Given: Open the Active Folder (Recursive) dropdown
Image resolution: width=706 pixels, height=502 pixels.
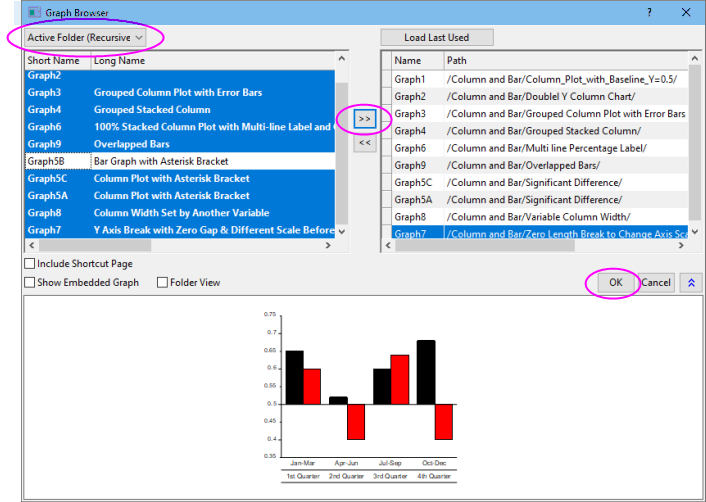Looking at the screenshot, I should 86,37.
